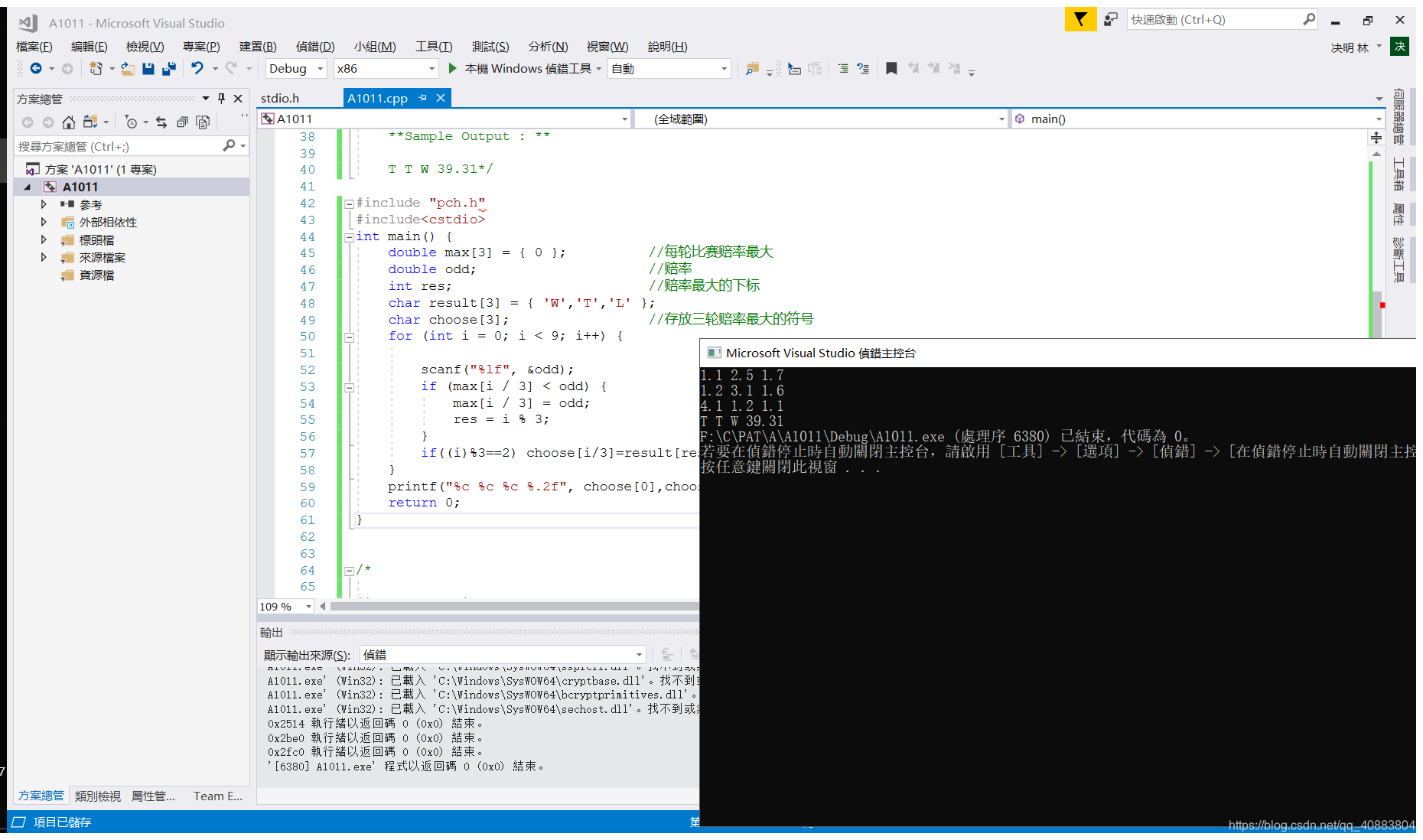
Task: Expand the 標頭檔 header files node
Action: tap(44, 240)
